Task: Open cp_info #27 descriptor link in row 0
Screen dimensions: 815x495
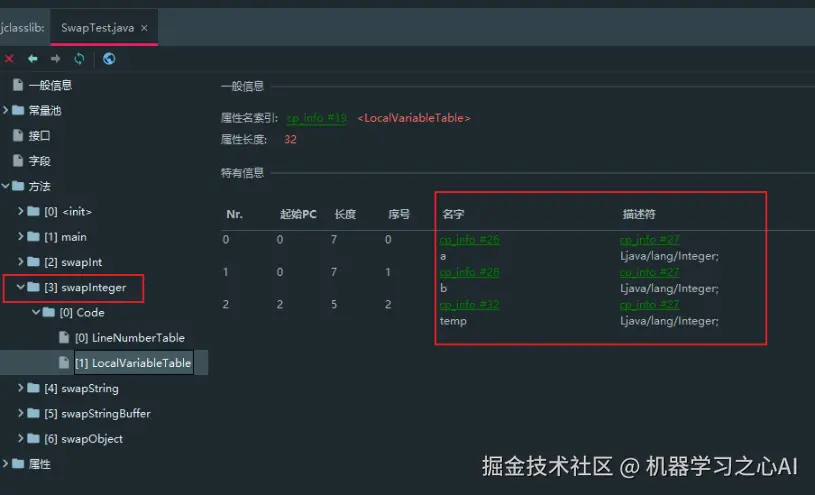Action: click(650, 240)
